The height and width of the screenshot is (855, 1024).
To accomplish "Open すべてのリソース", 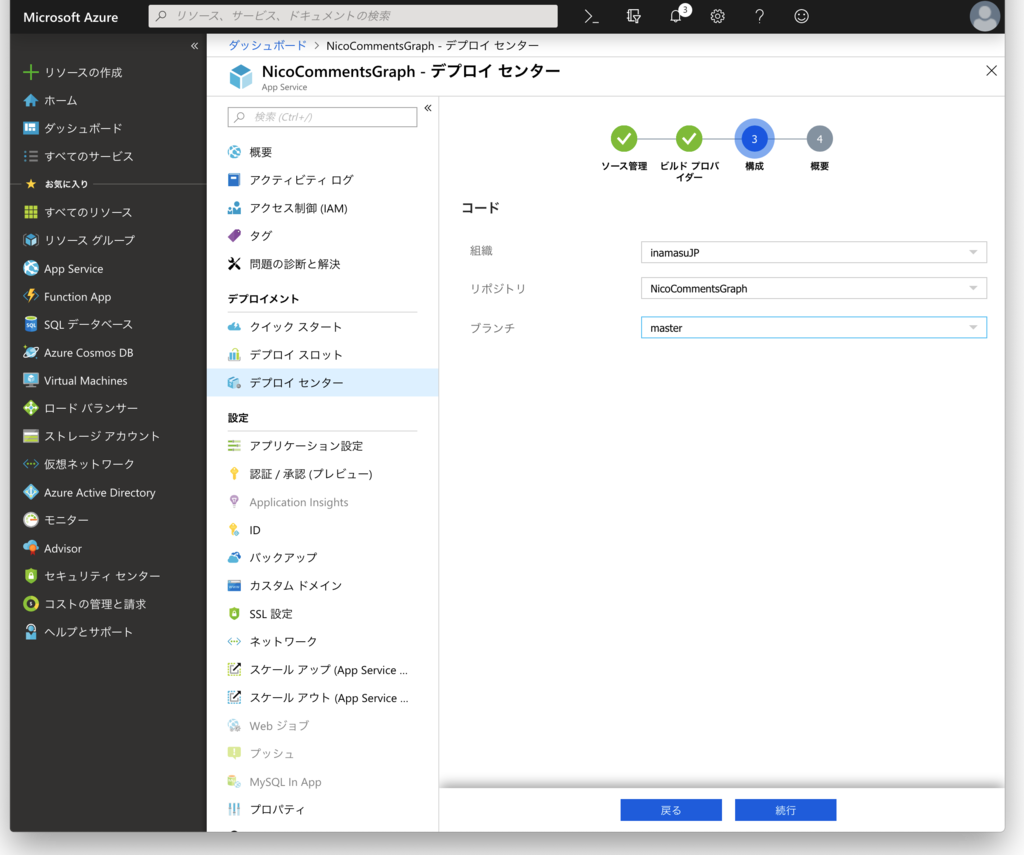I will click(88, 212).
